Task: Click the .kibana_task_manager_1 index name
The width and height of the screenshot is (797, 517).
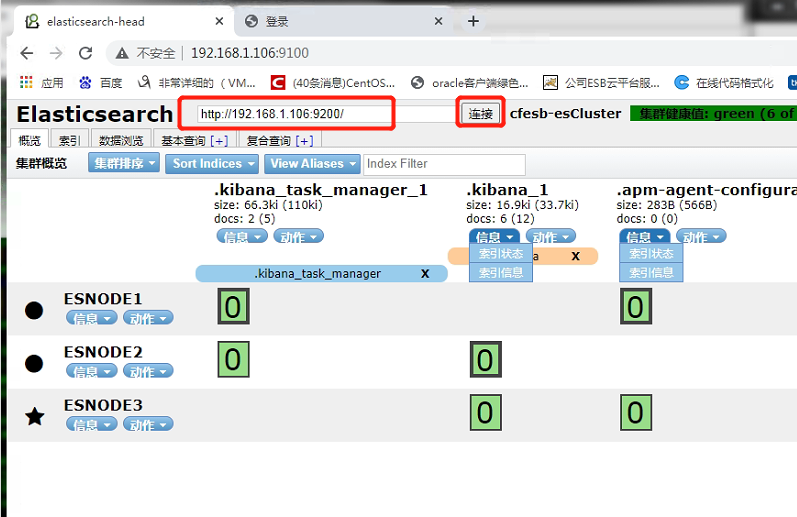Action: [x=321, y=190]
